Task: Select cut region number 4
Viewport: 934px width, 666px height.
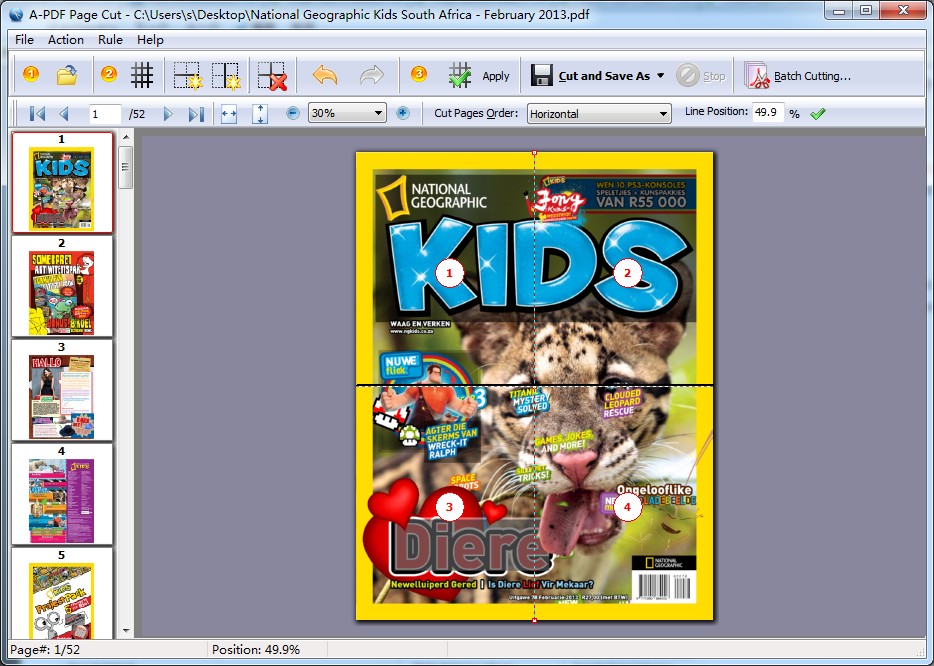Action: tap(627, 507)
